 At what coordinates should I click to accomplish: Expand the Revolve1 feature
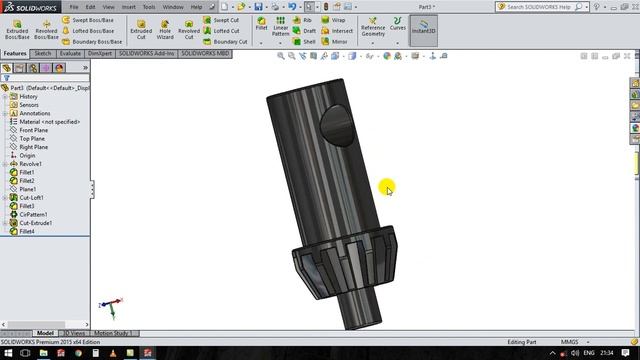click(x=5, y=164)
